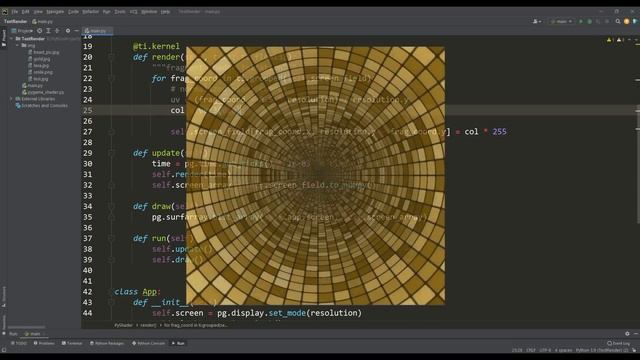
Task: Open the Code menu
Action: [x=73, y=12]
